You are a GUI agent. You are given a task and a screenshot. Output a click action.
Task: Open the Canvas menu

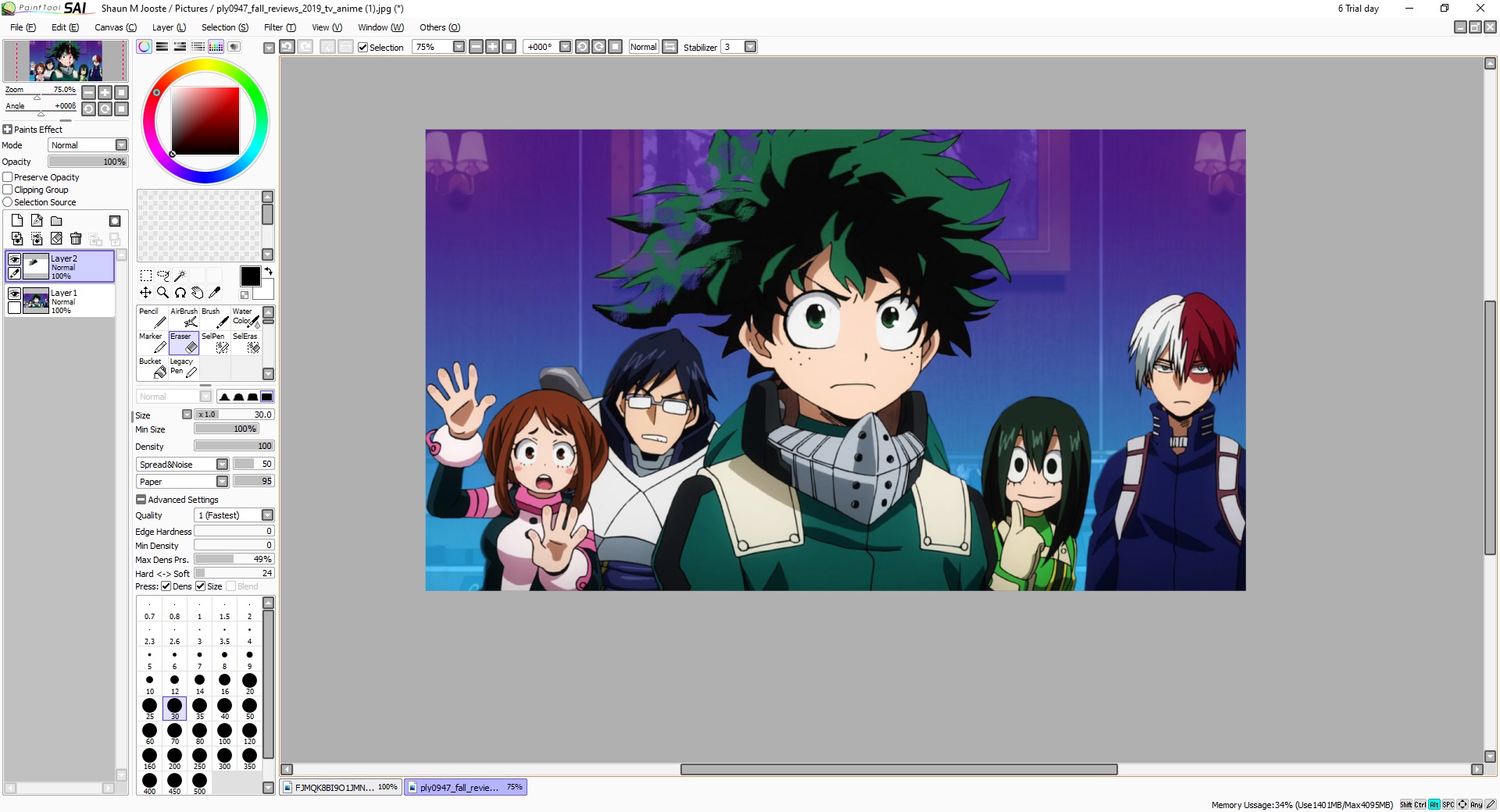116,27
